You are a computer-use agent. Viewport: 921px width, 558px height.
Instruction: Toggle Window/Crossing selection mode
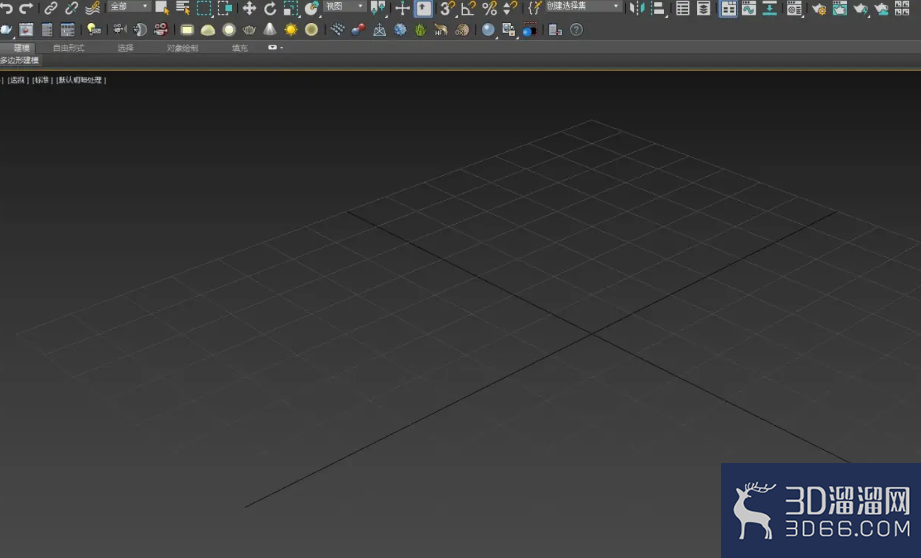225,8
